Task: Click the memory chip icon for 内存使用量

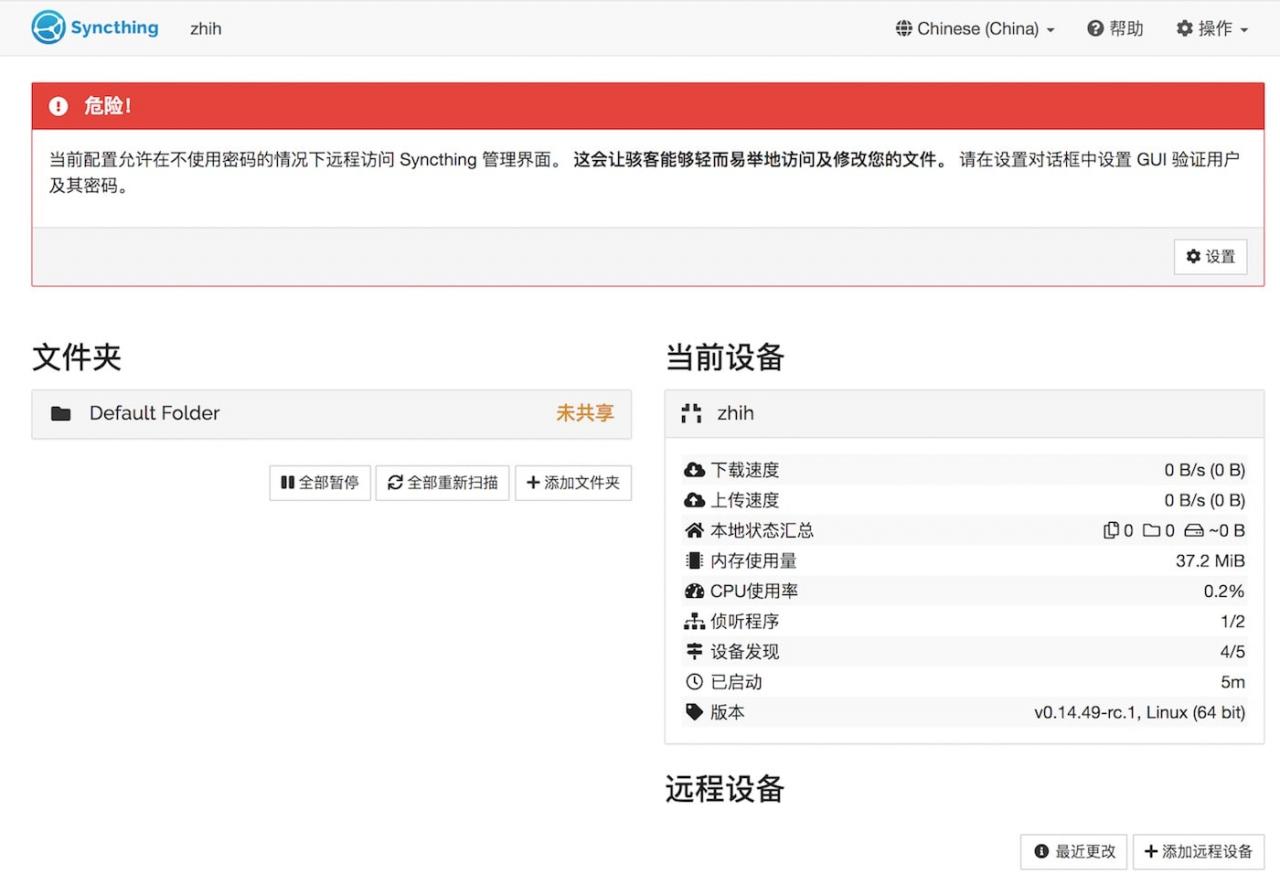Action: [x=694, y=561]
